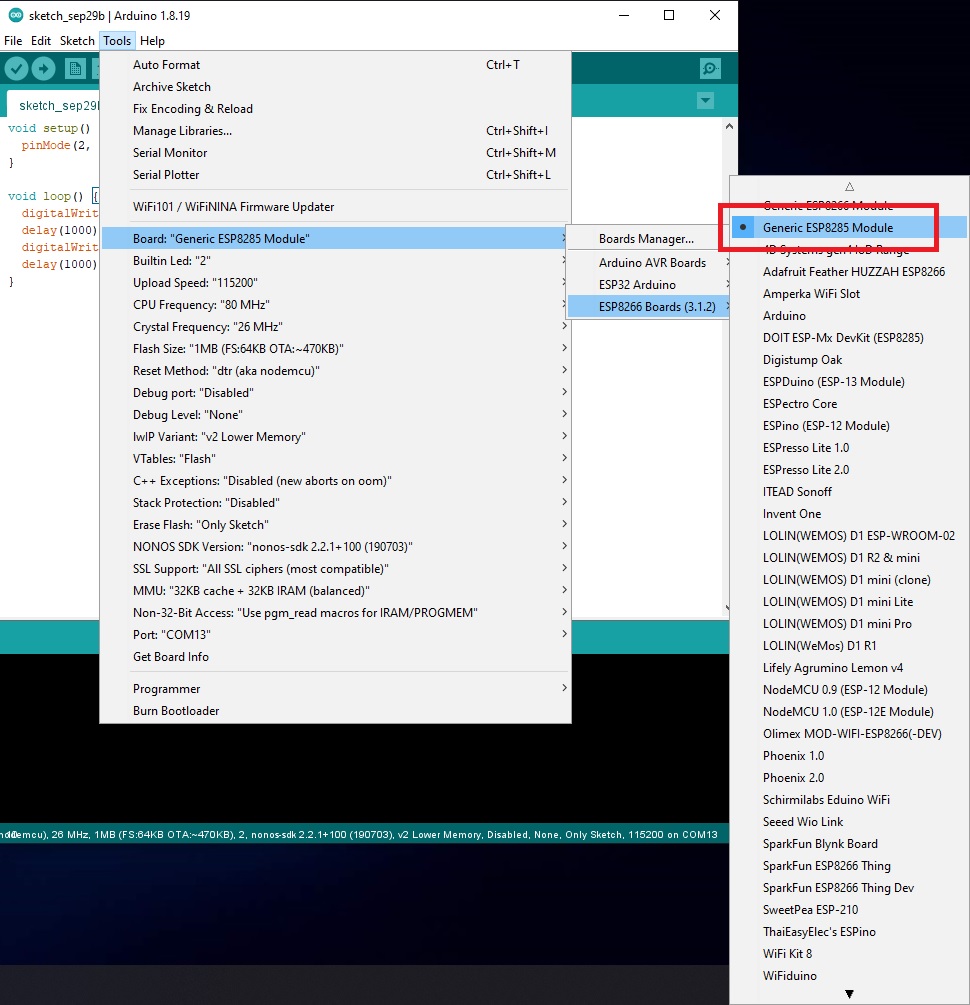Select Manage Libraries from the Tools menu
970x1005 pixels.
pos(182,131)
